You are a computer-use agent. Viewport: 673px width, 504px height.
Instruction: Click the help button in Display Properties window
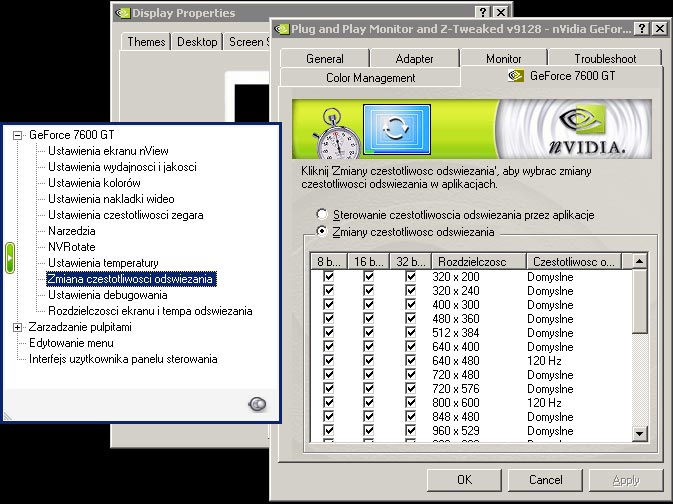[x=483, y=12]
